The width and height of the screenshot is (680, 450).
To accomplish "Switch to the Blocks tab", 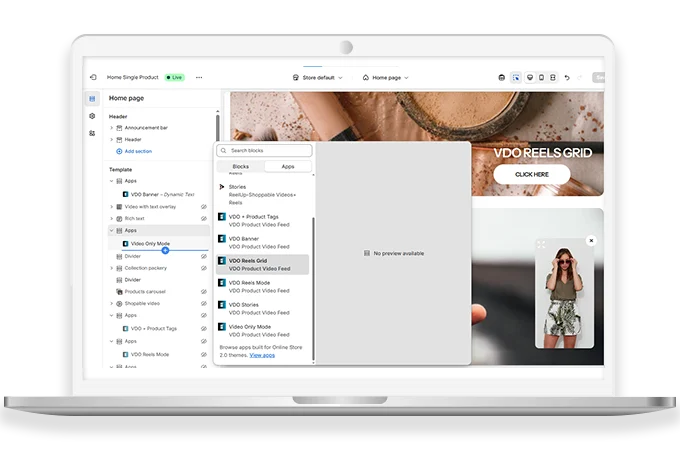I will pos(240,167).
